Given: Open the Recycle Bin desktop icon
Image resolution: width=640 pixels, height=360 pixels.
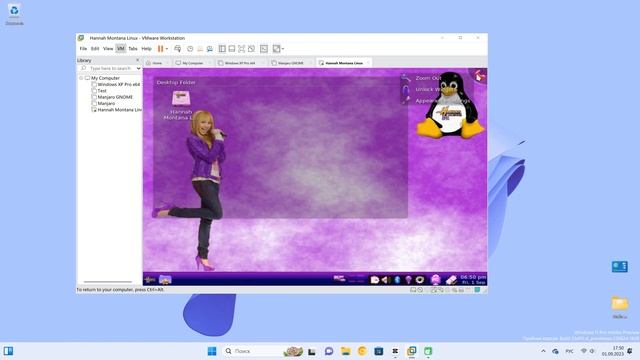Looking at the screenshot, I should (x=14, y=14).
